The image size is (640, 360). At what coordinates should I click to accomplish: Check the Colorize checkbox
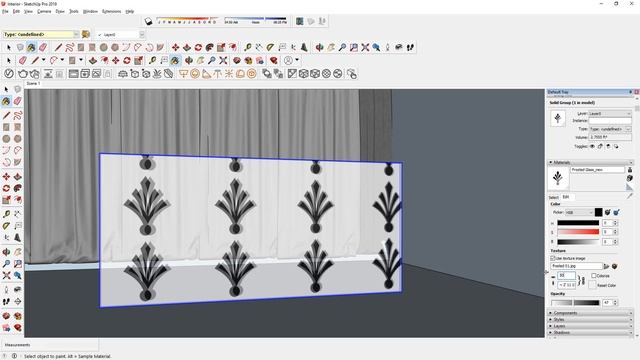click(x=593, y=276)
